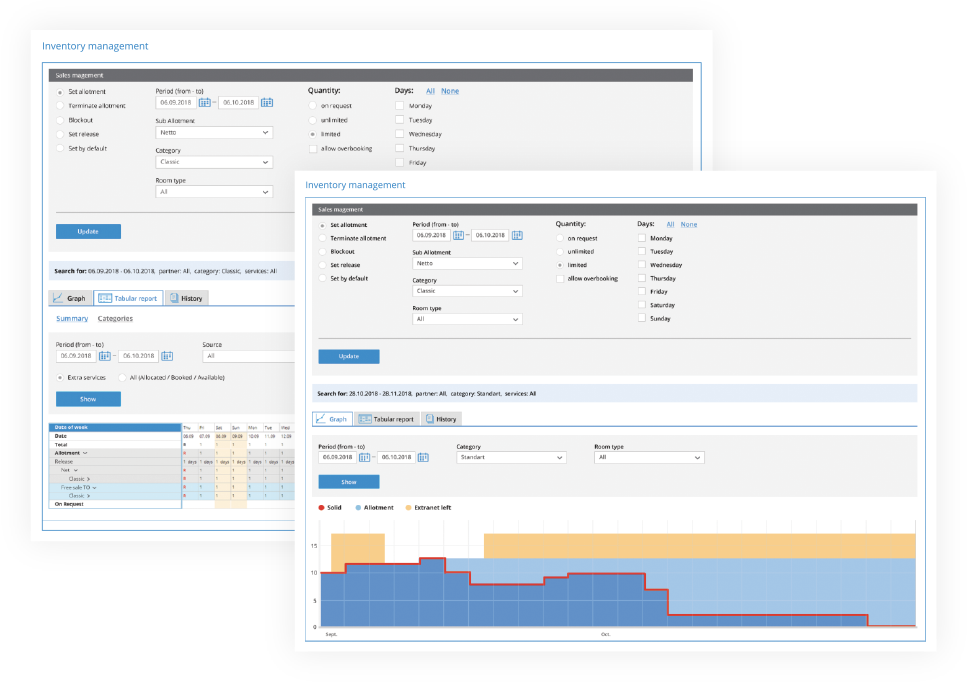Open Summary link in back window

click(x=72, y=319)
